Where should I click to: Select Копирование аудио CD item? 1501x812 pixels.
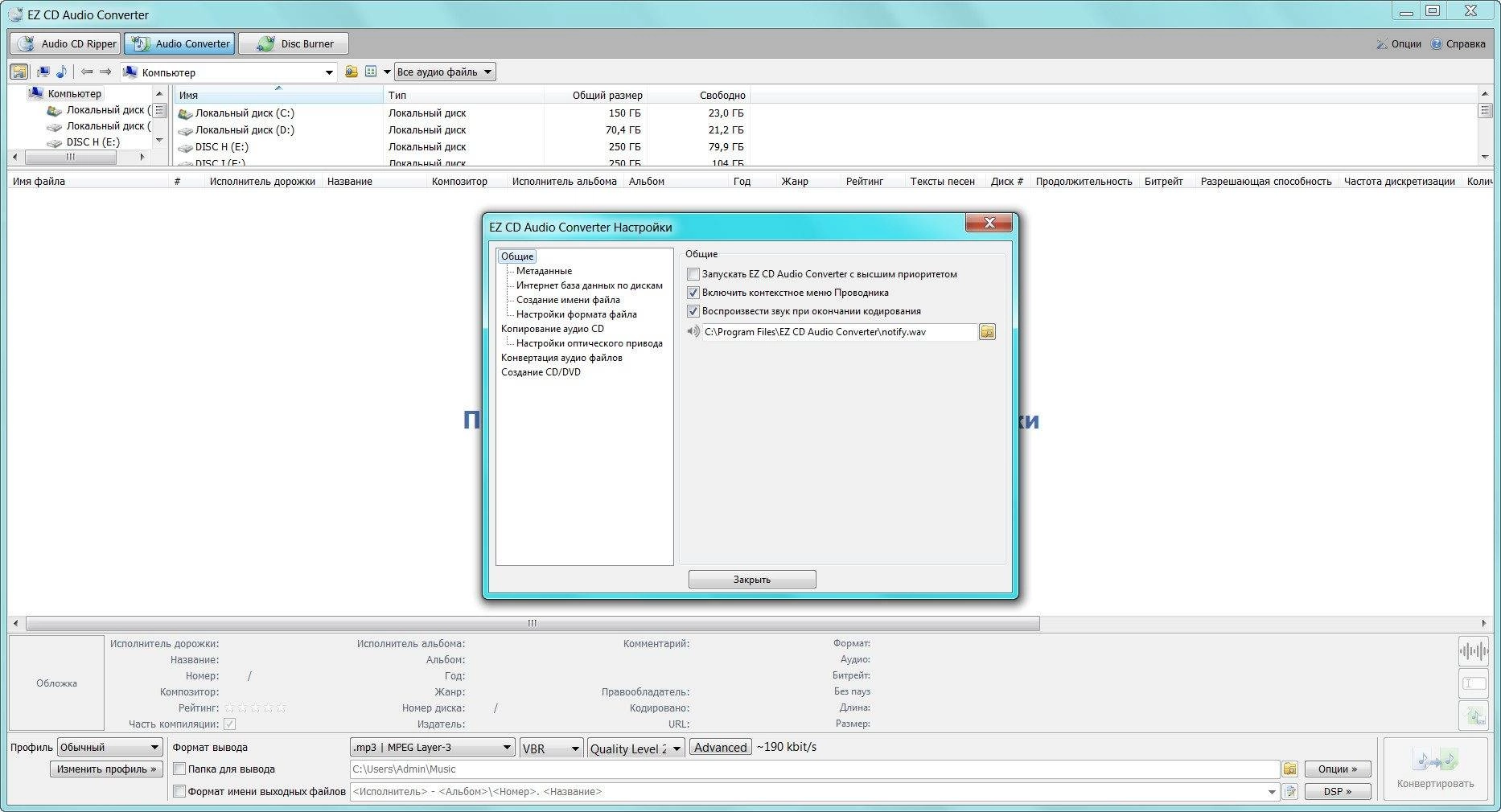click(553, 329)
